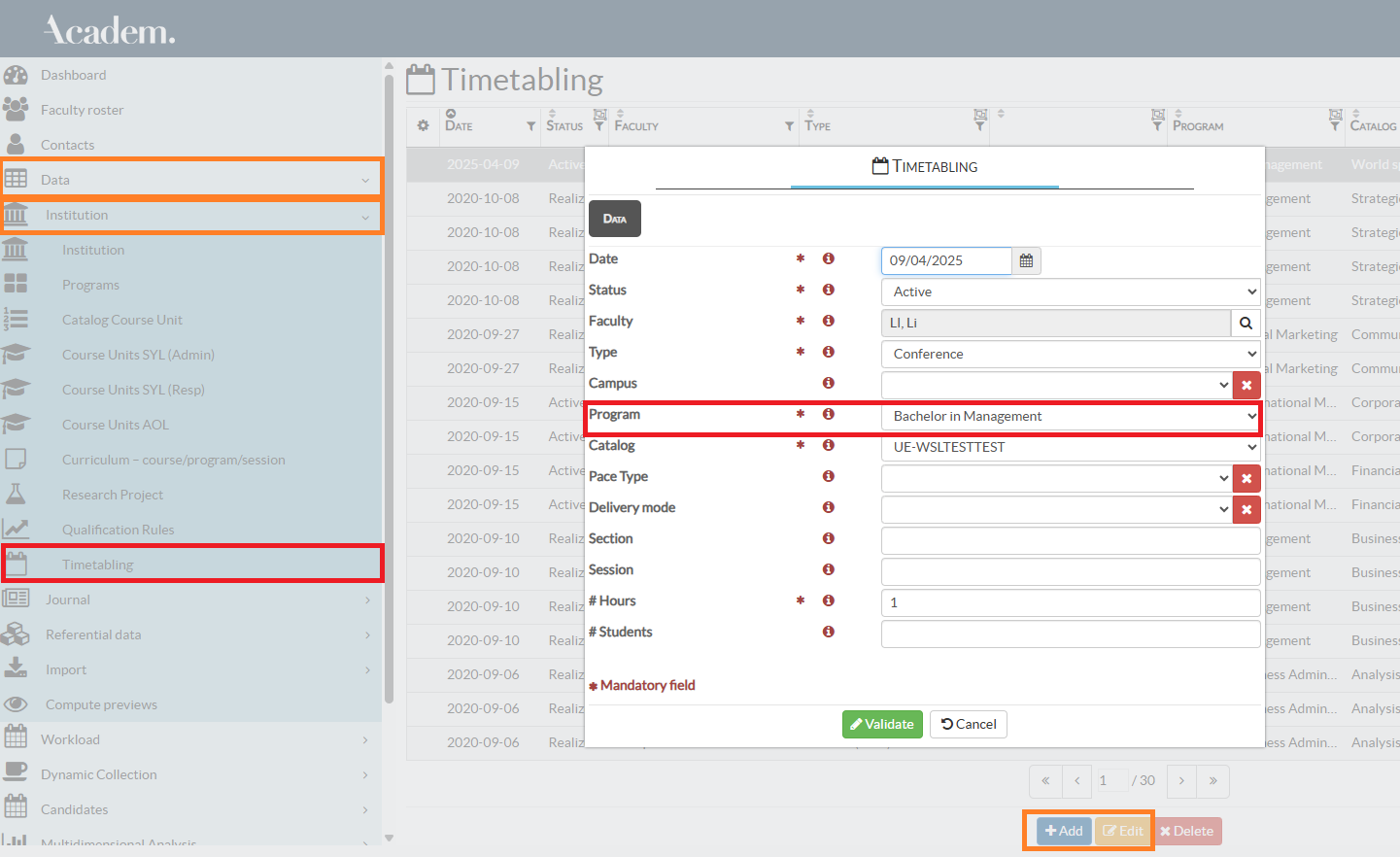
Task: Select Programs in the Institution submenu
Action: (x=90, y=285)
